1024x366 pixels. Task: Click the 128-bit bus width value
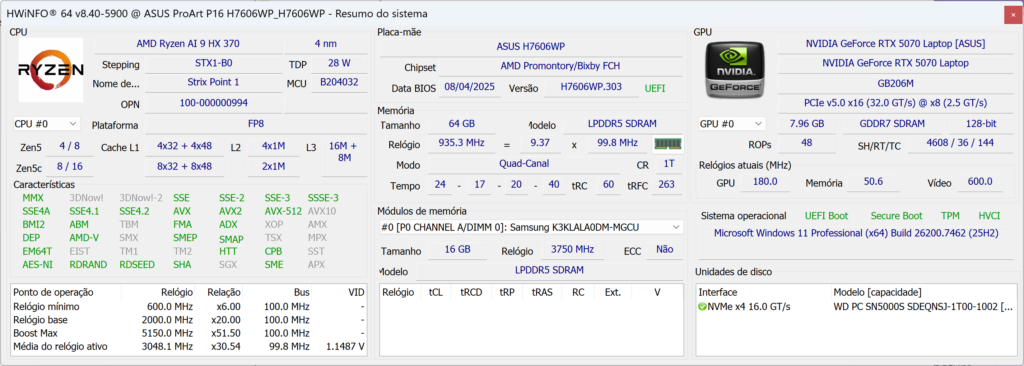tap(980, 124)
